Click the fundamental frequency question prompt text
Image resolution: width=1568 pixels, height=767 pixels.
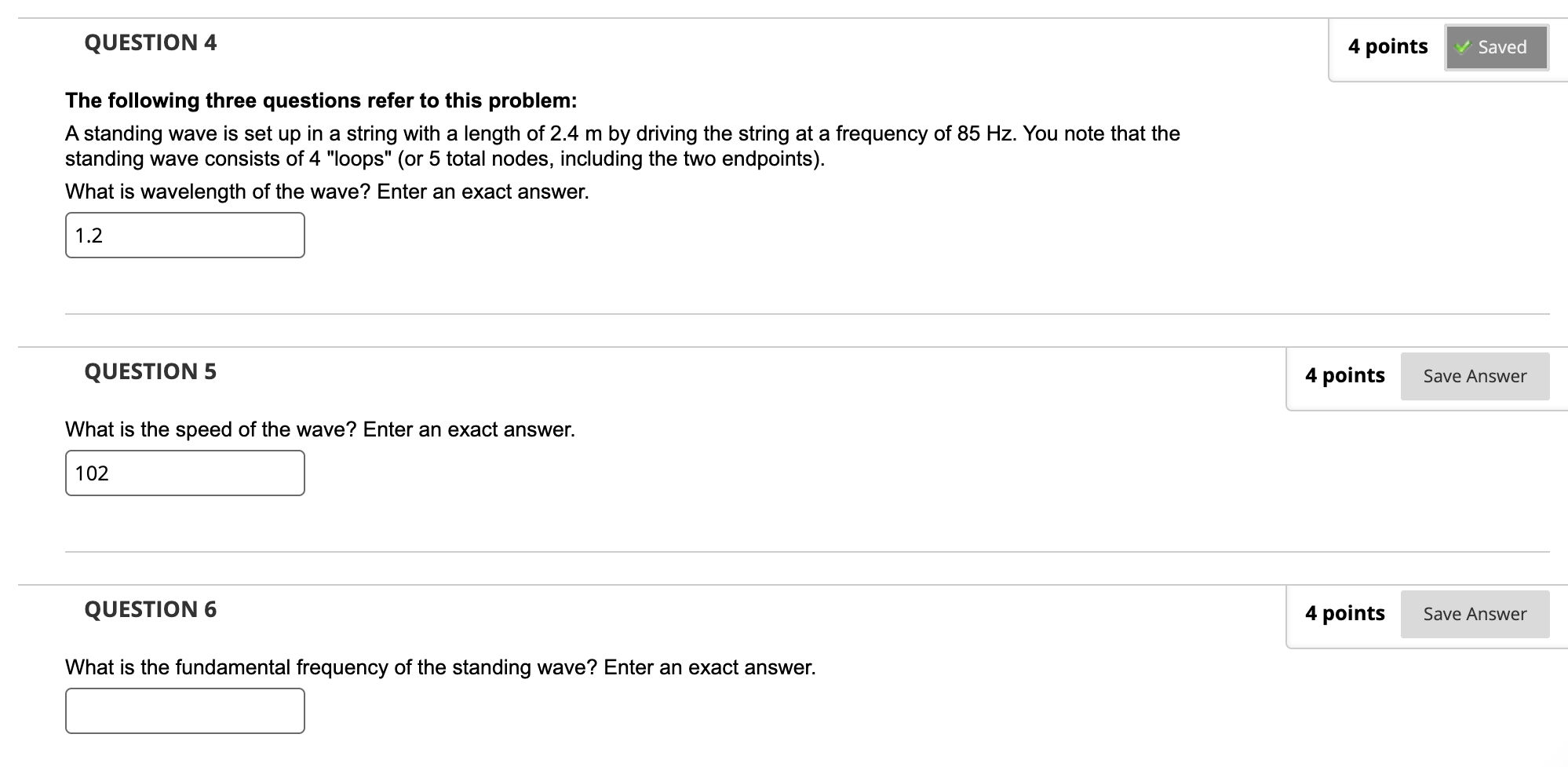click(439, 667)
